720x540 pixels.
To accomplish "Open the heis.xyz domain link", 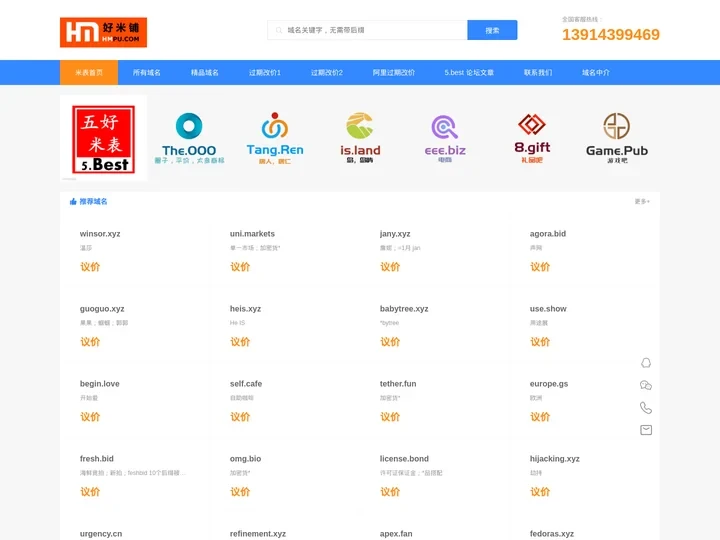I will coord(245,309).
